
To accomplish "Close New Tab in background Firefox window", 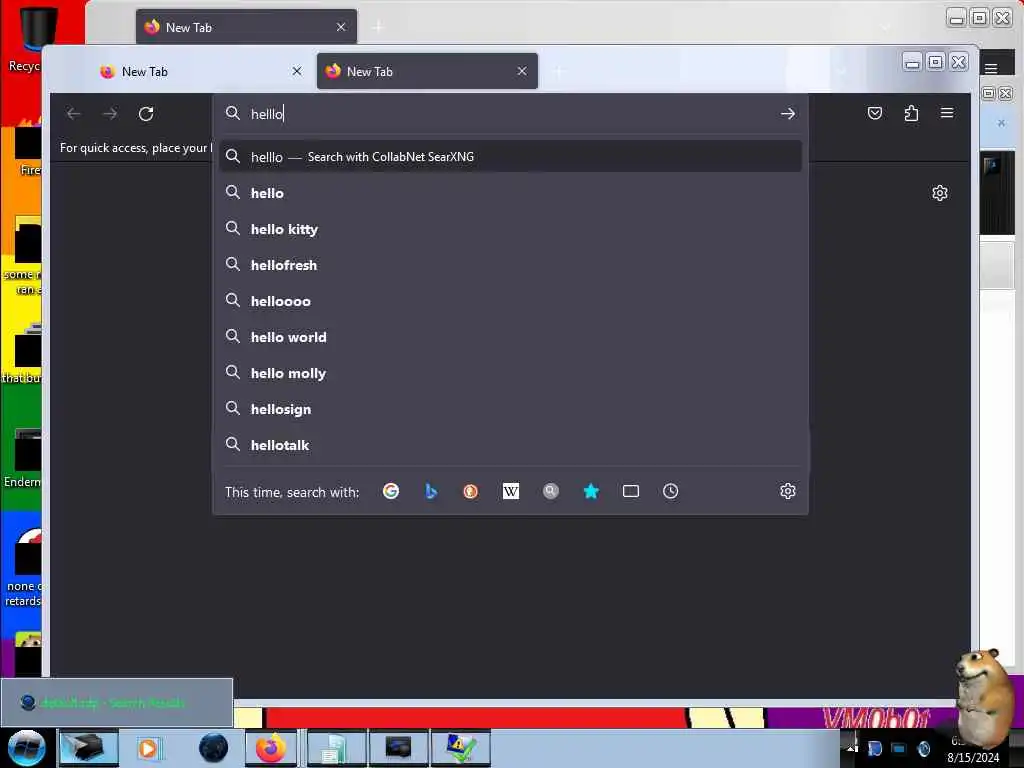I will [x=341, y=27].
